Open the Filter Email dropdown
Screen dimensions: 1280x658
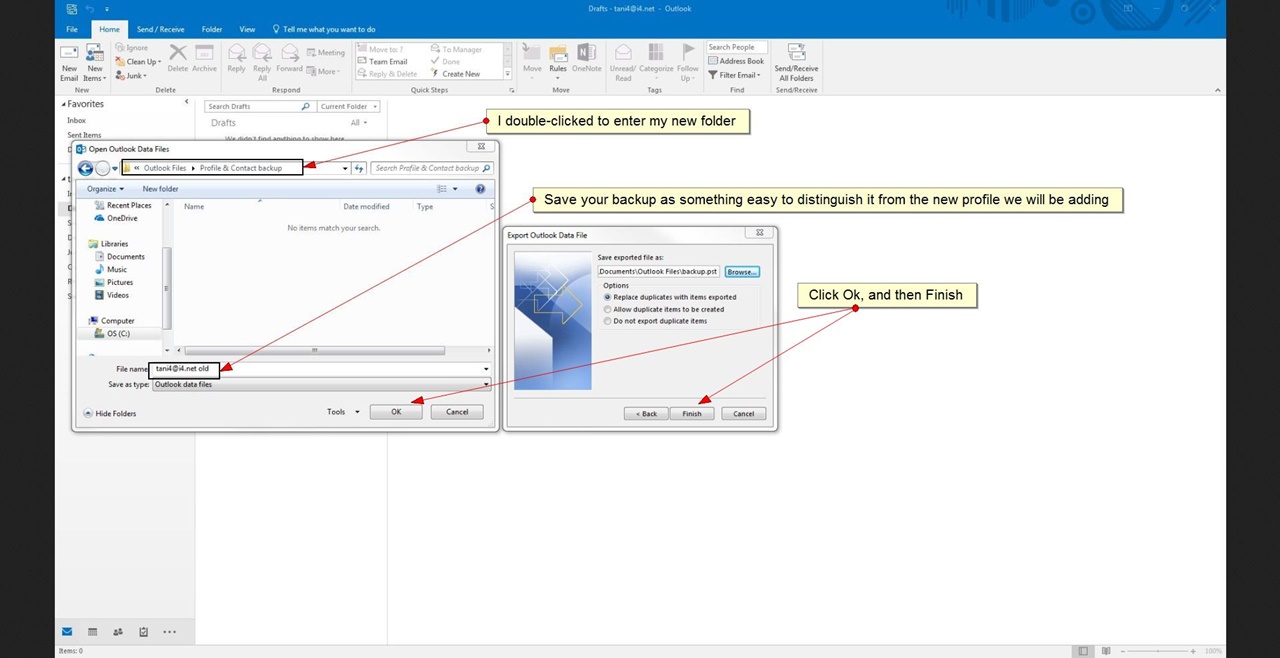pyautogui.click(x=735, y=75)
